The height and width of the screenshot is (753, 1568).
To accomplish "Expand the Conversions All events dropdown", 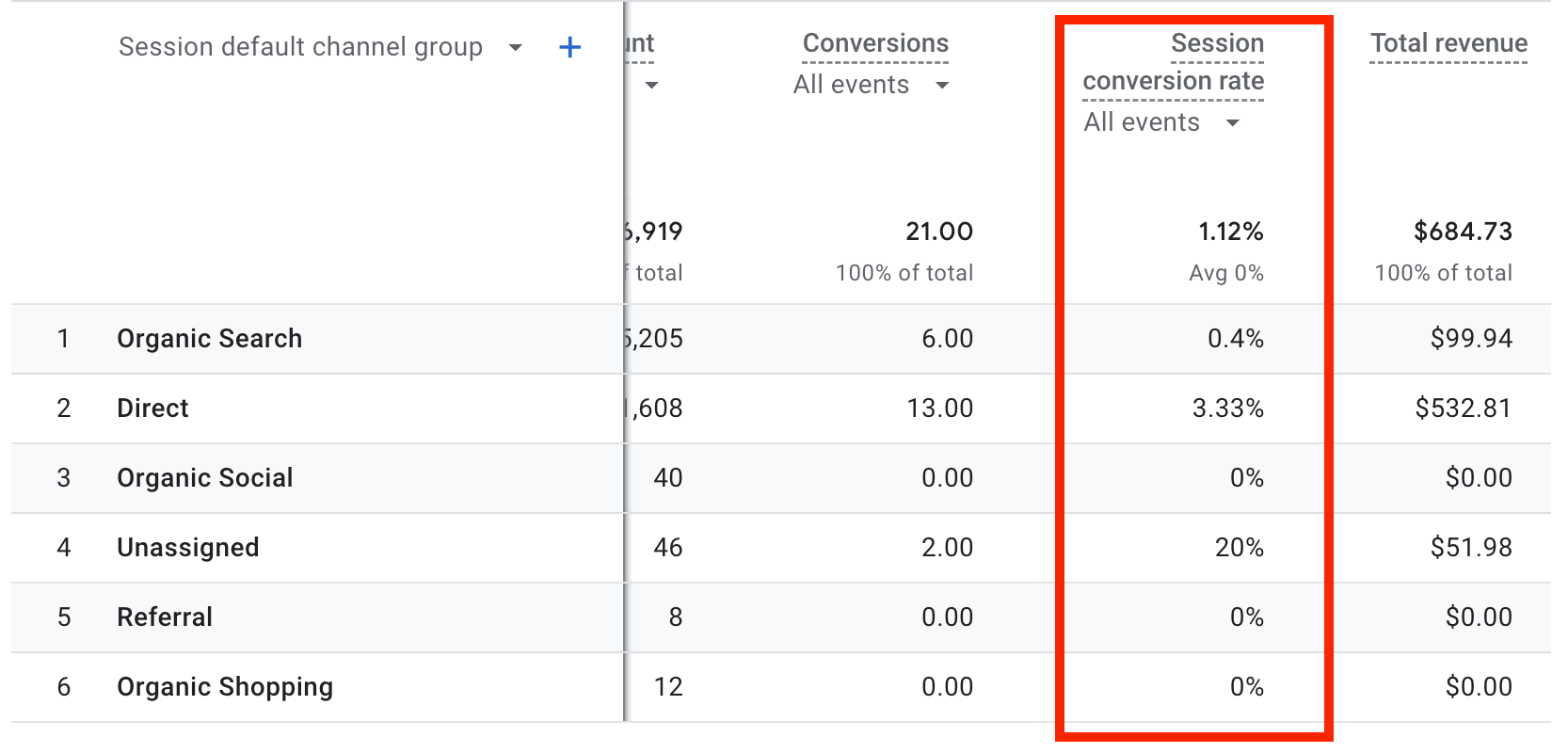I will pyautogui.click(x=941, y=86).
